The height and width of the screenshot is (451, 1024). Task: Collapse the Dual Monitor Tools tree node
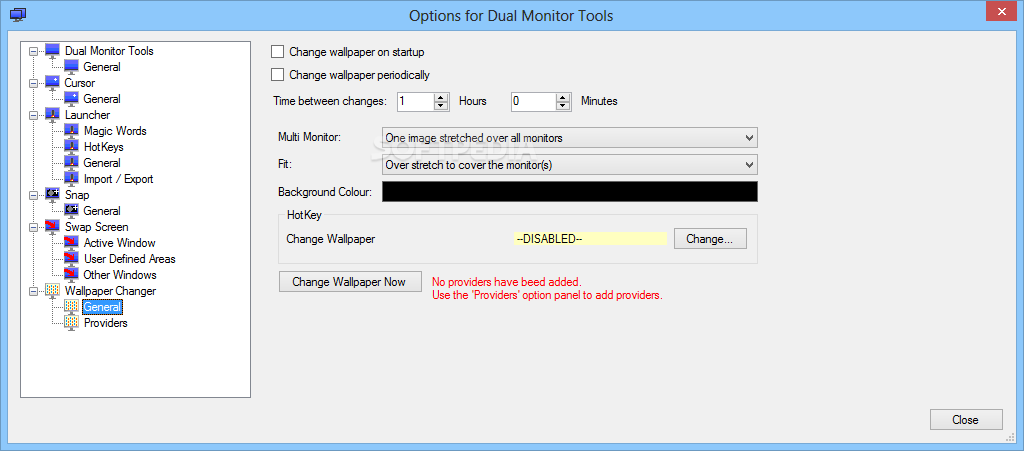click(34, 51)
